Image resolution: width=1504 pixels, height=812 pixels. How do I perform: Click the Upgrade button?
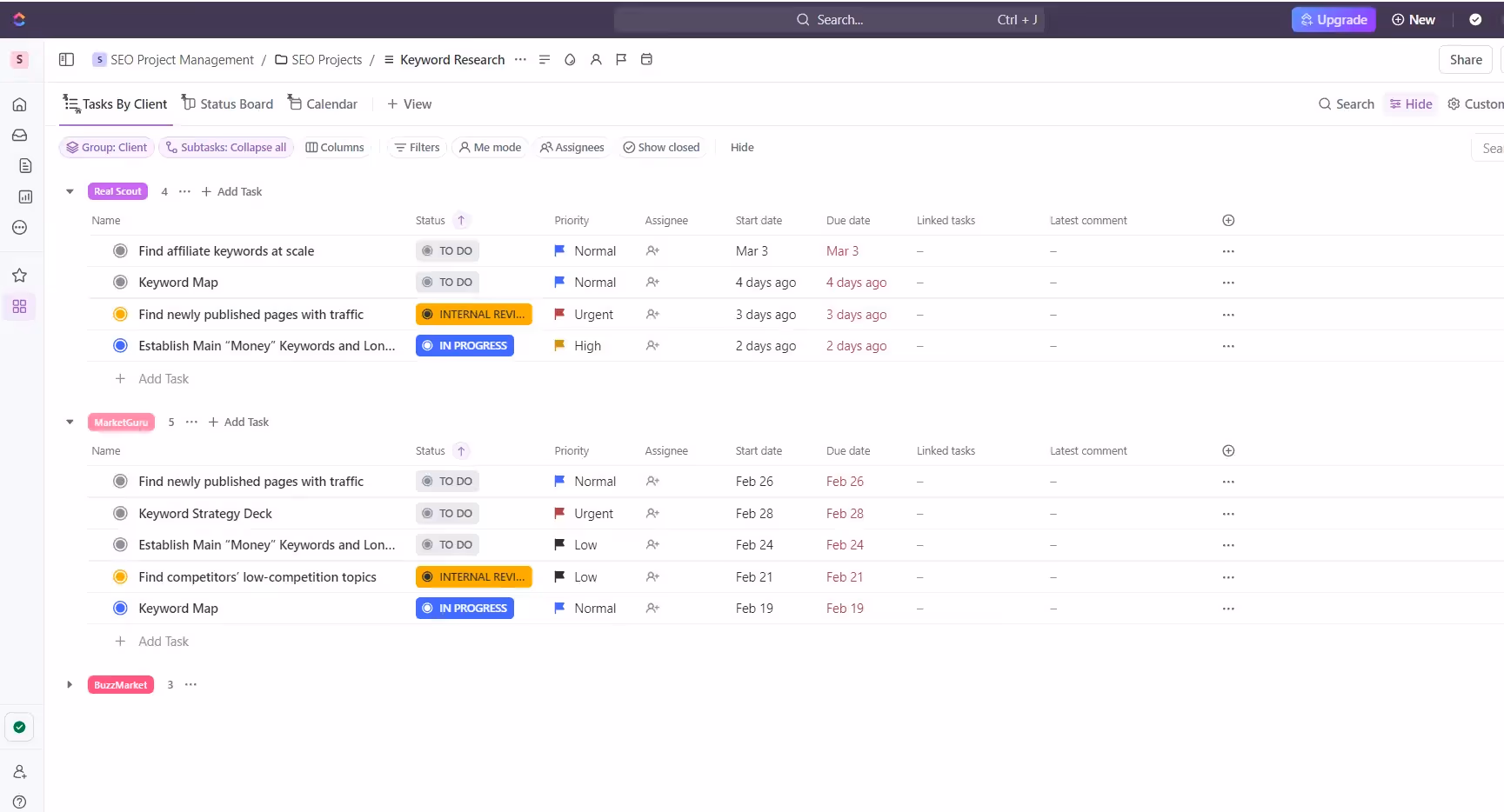tap(1334, 19)
